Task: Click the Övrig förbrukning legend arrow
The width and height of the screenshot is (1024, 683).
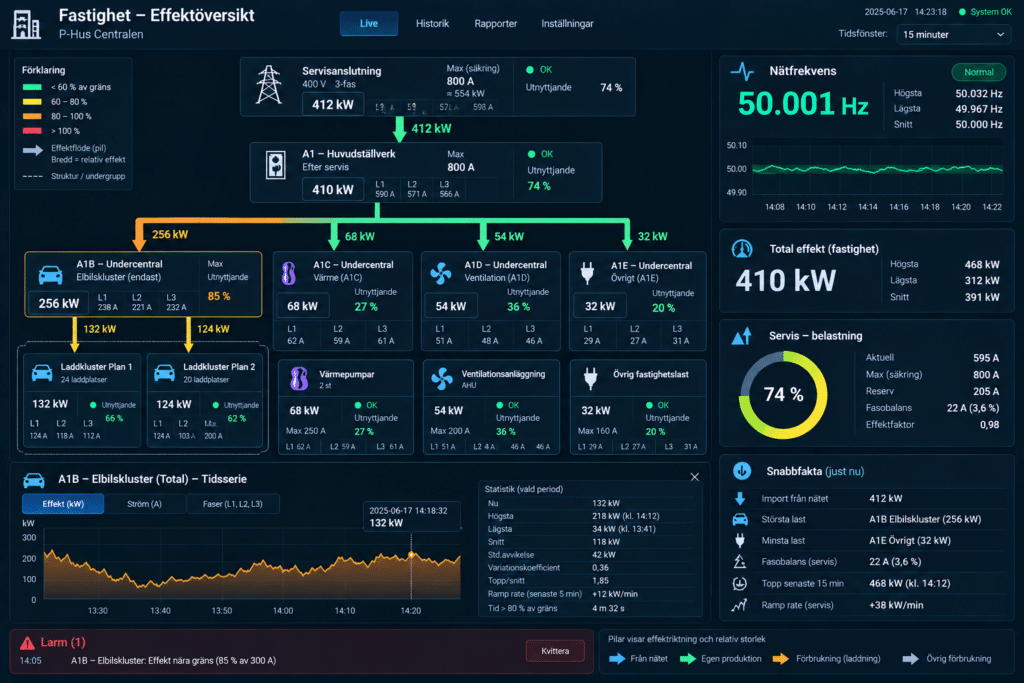Action: (x=911, y=659)
